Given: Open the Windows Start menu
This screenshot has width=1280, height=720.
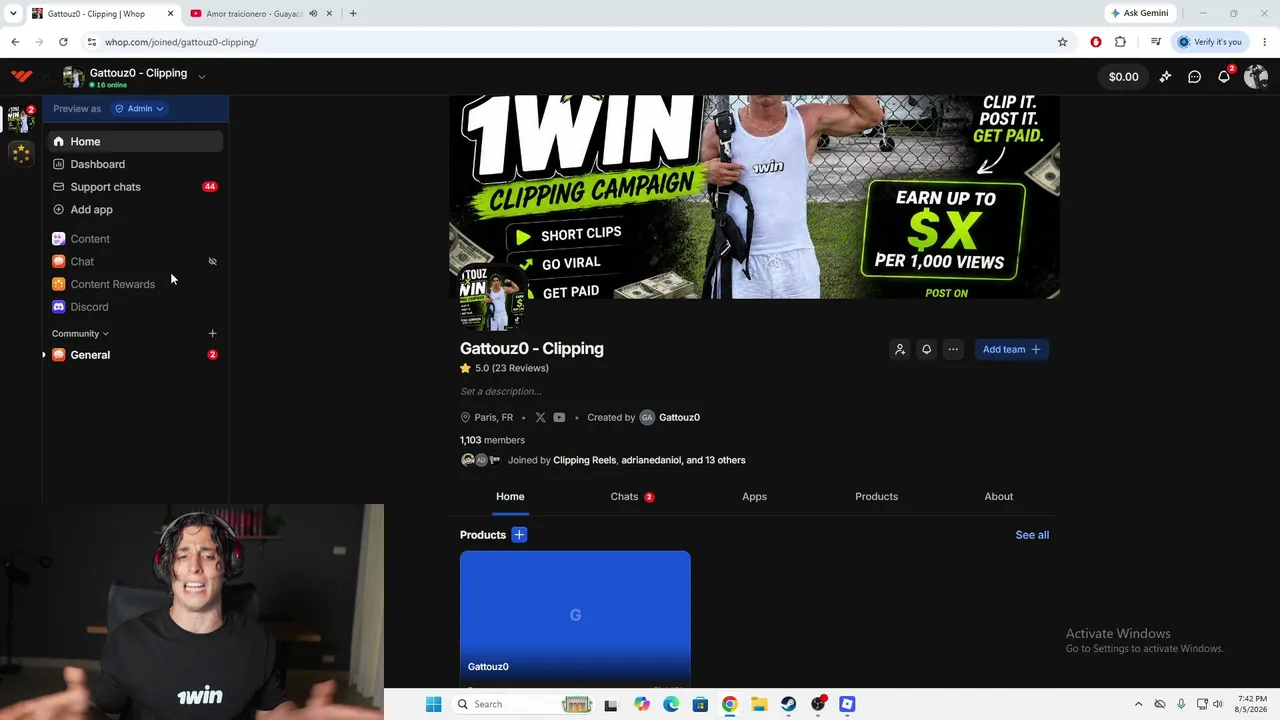Looking at the screenshot, I should click(433, 704).
